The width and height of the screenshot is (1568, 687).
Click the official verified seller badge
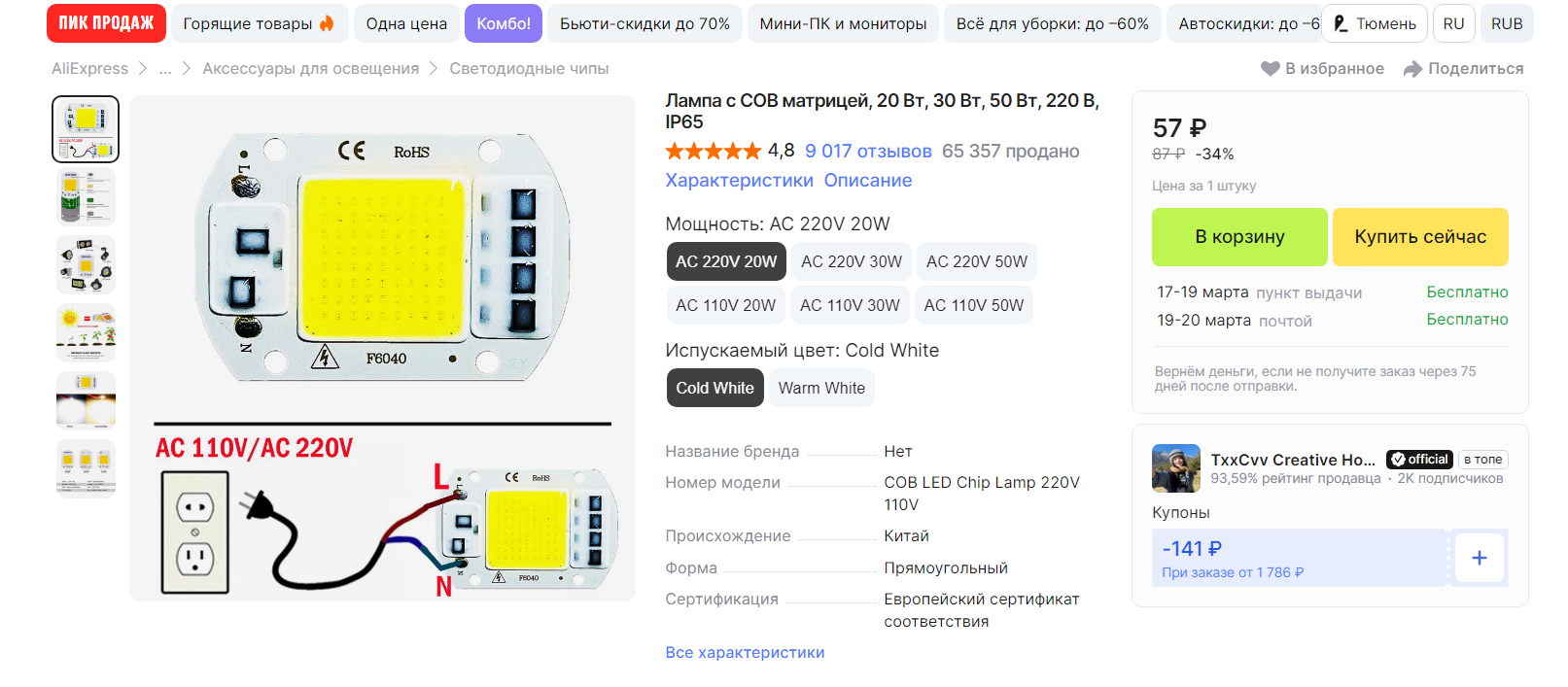click(x=1420, y=460)
